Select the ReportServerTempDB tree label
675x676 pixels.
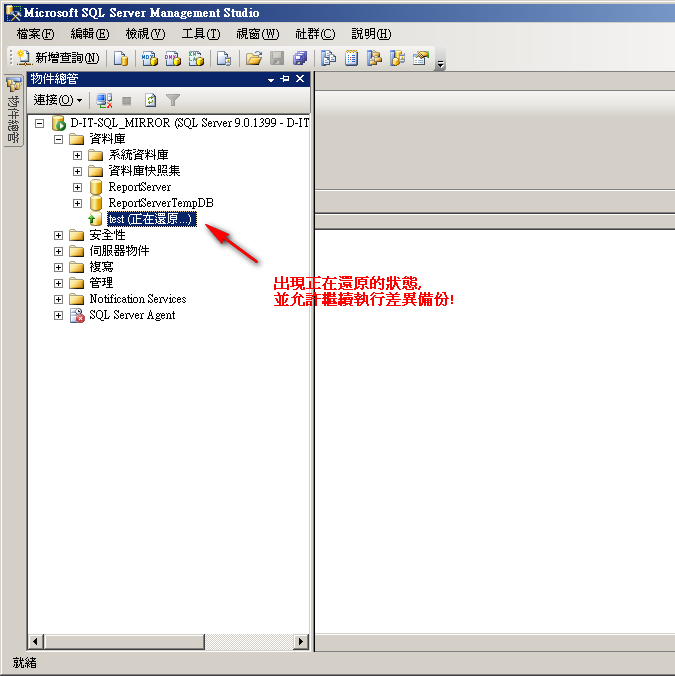[x=161, y=203]
